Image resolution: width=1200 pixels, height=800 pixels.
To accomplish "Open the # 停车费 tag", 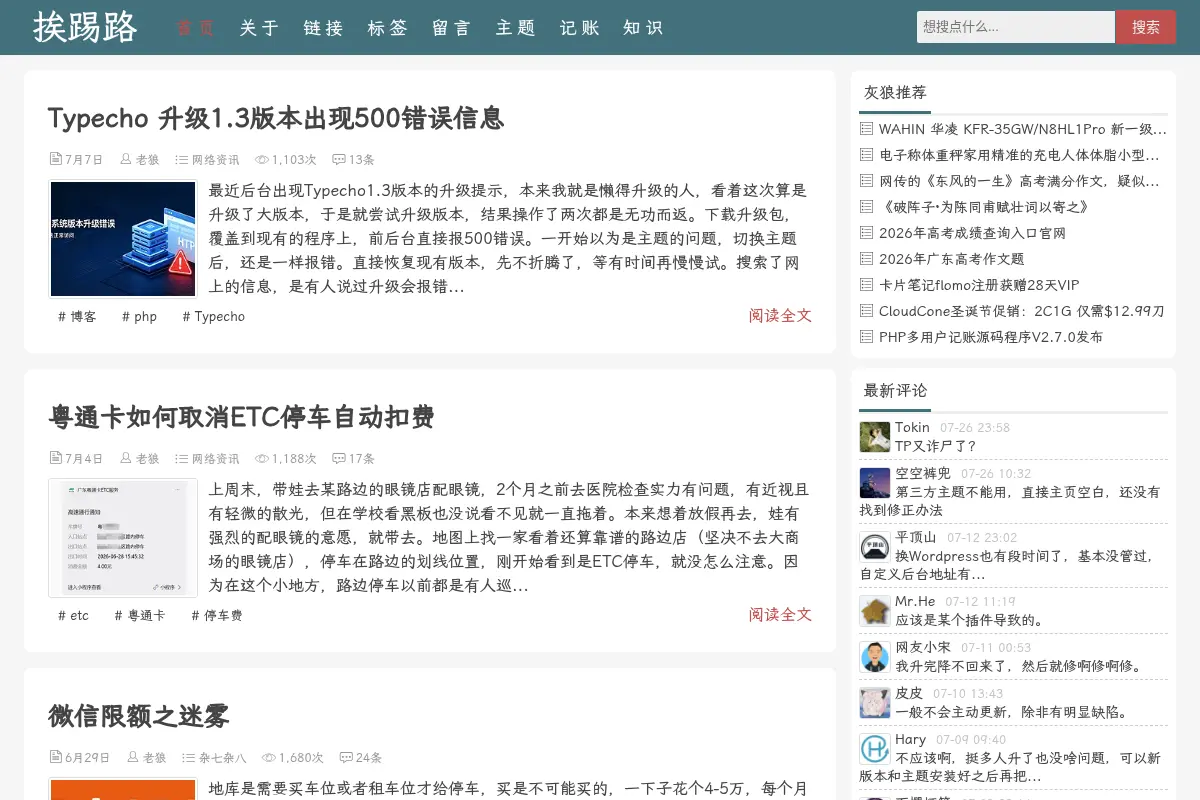I will [217, 615].
